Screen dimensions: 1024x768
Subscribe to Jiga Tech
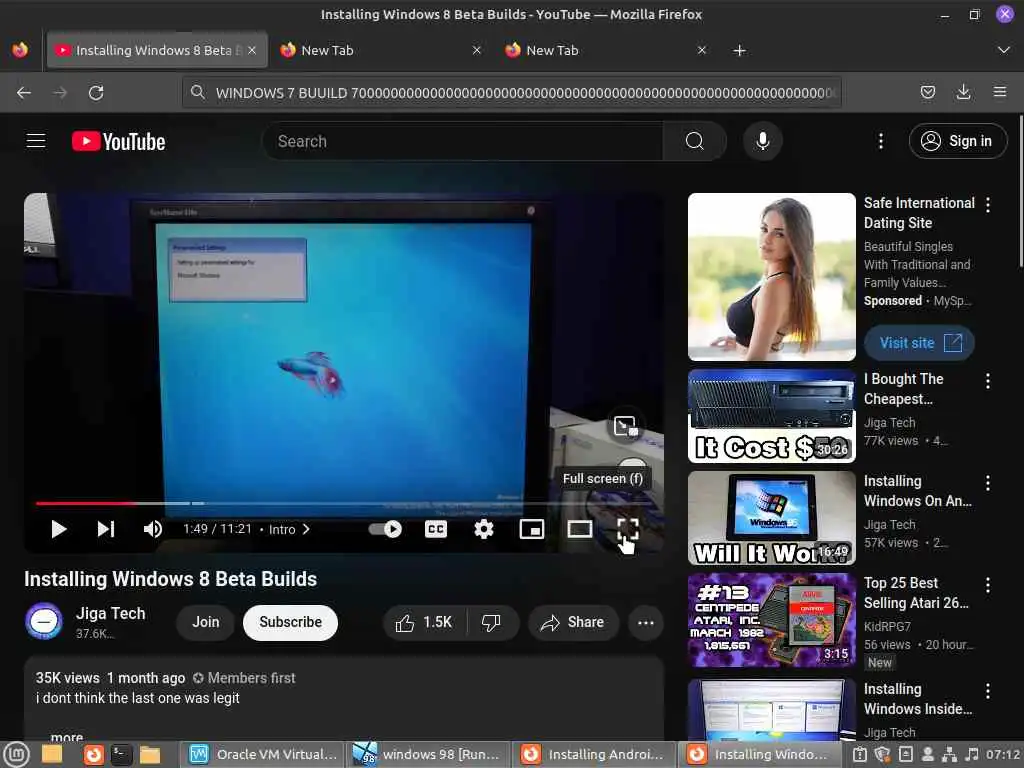(290, 622)
